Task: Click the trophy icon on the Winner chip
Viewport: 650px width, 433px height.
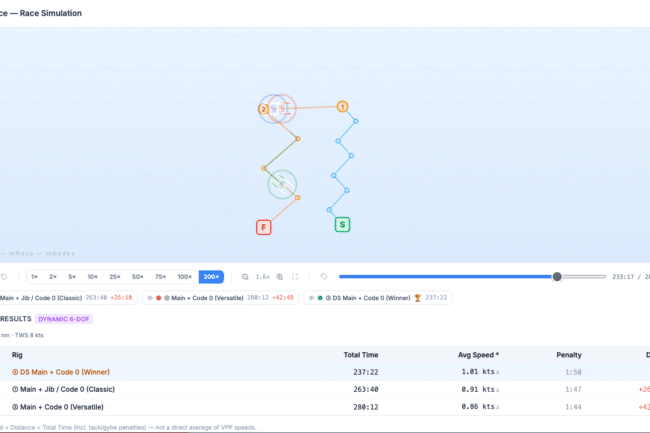Action: coord(417,298)
